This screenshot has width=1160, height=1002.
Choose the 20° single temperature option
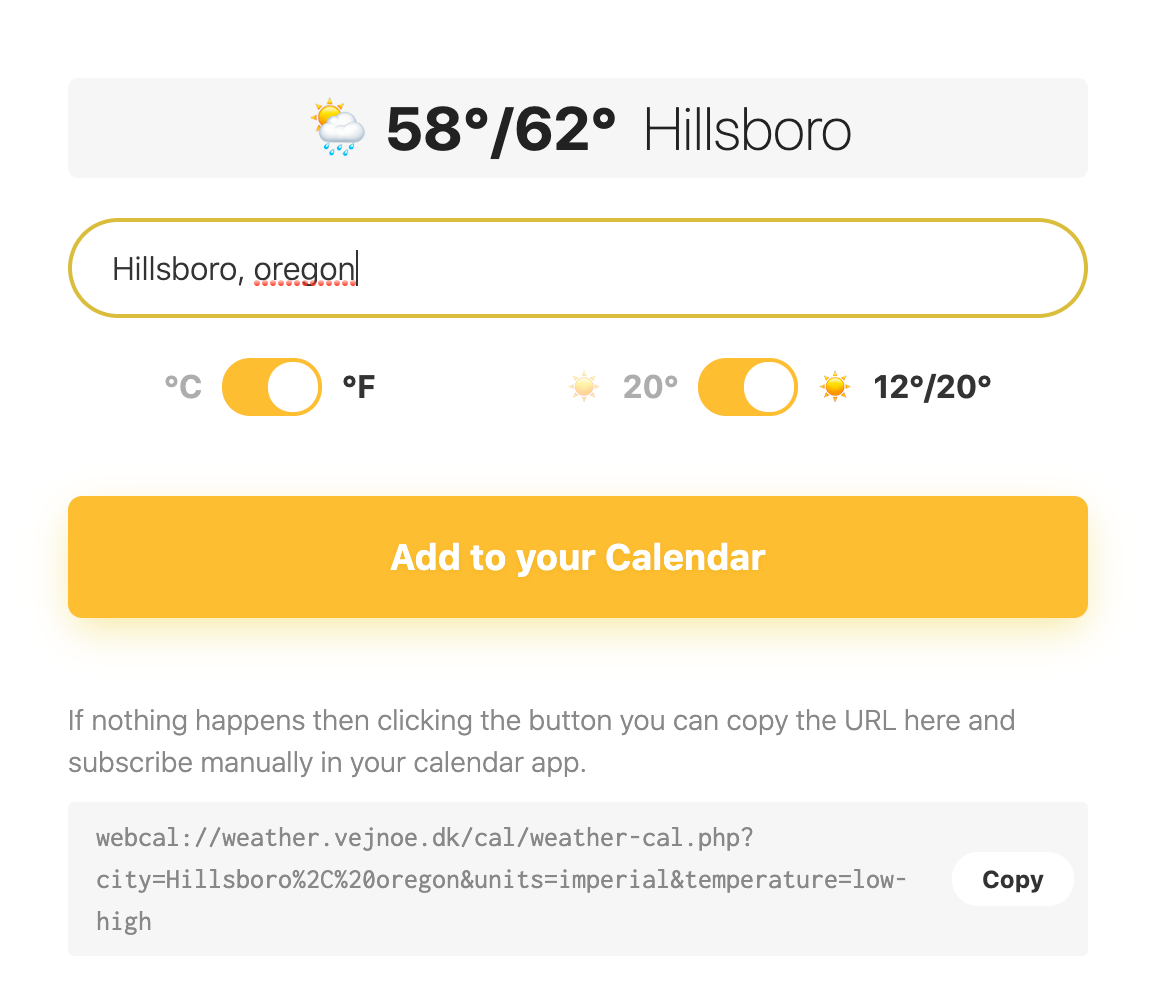650,386
